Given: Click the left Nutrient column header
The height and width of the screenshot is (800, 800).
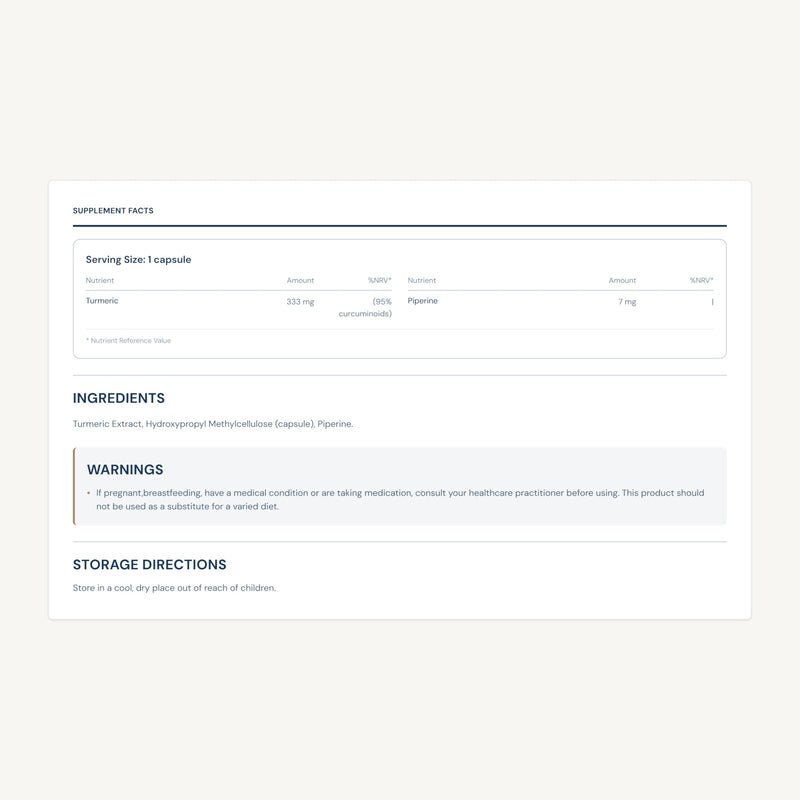Looking at the screenshot, I should pyautogui.click(x=99, y=281).
